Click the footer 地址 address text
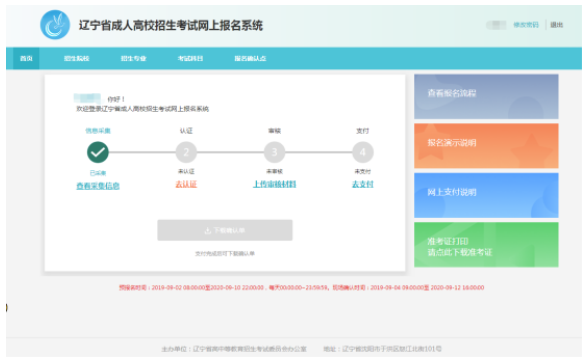This screenshot has width=587, height=360. pos(382,349)
